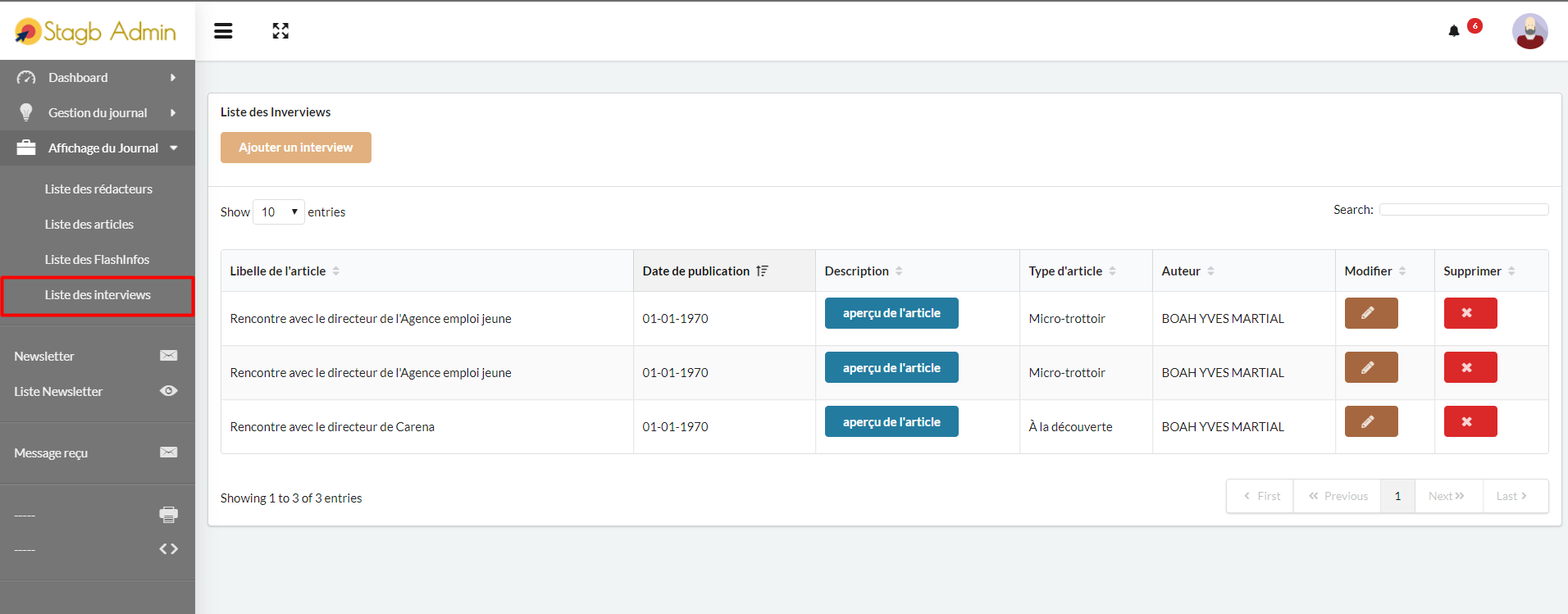Open Liste des rédacteurs

point(98,189)
